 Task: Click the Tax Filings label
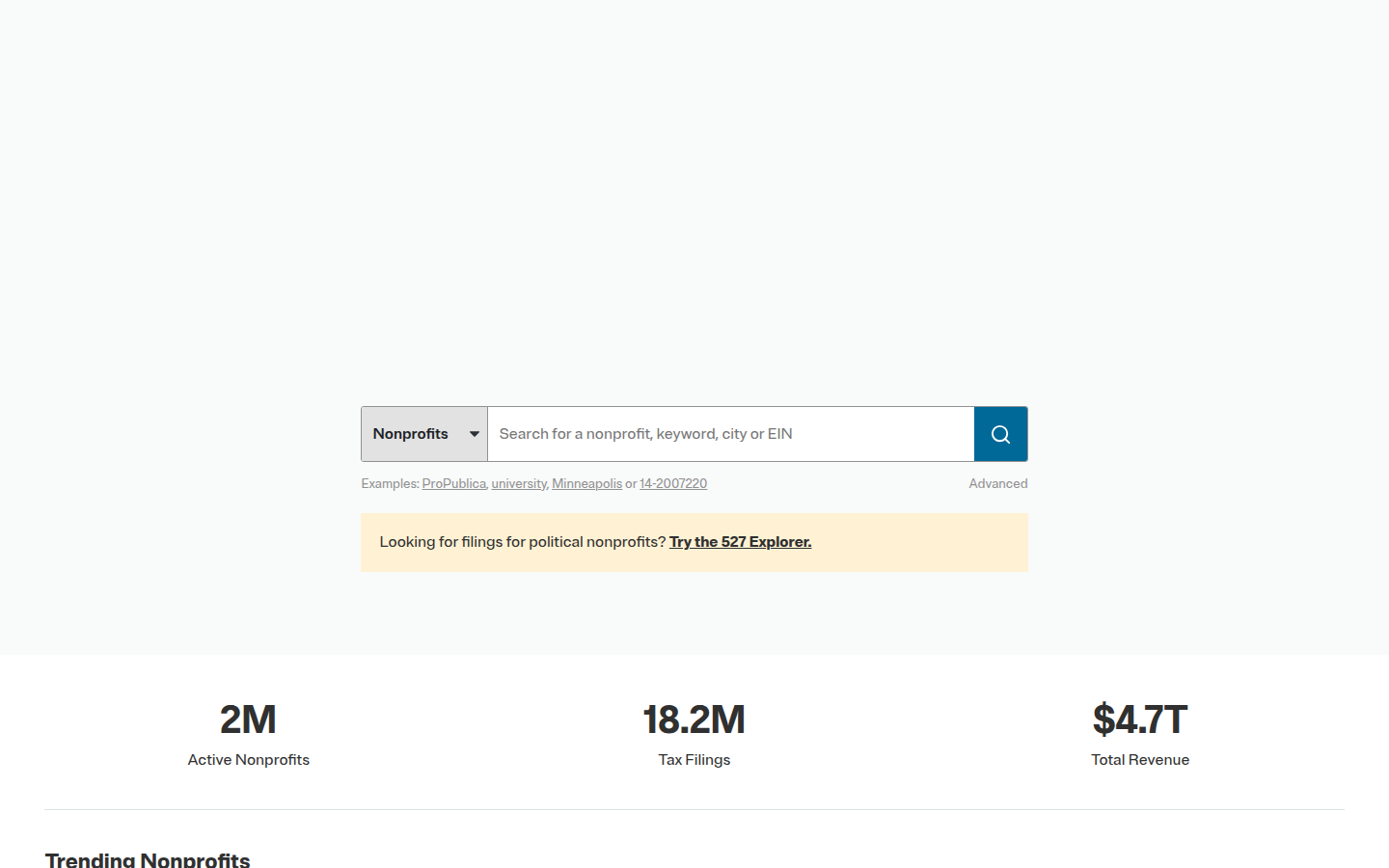click(694, 760)
